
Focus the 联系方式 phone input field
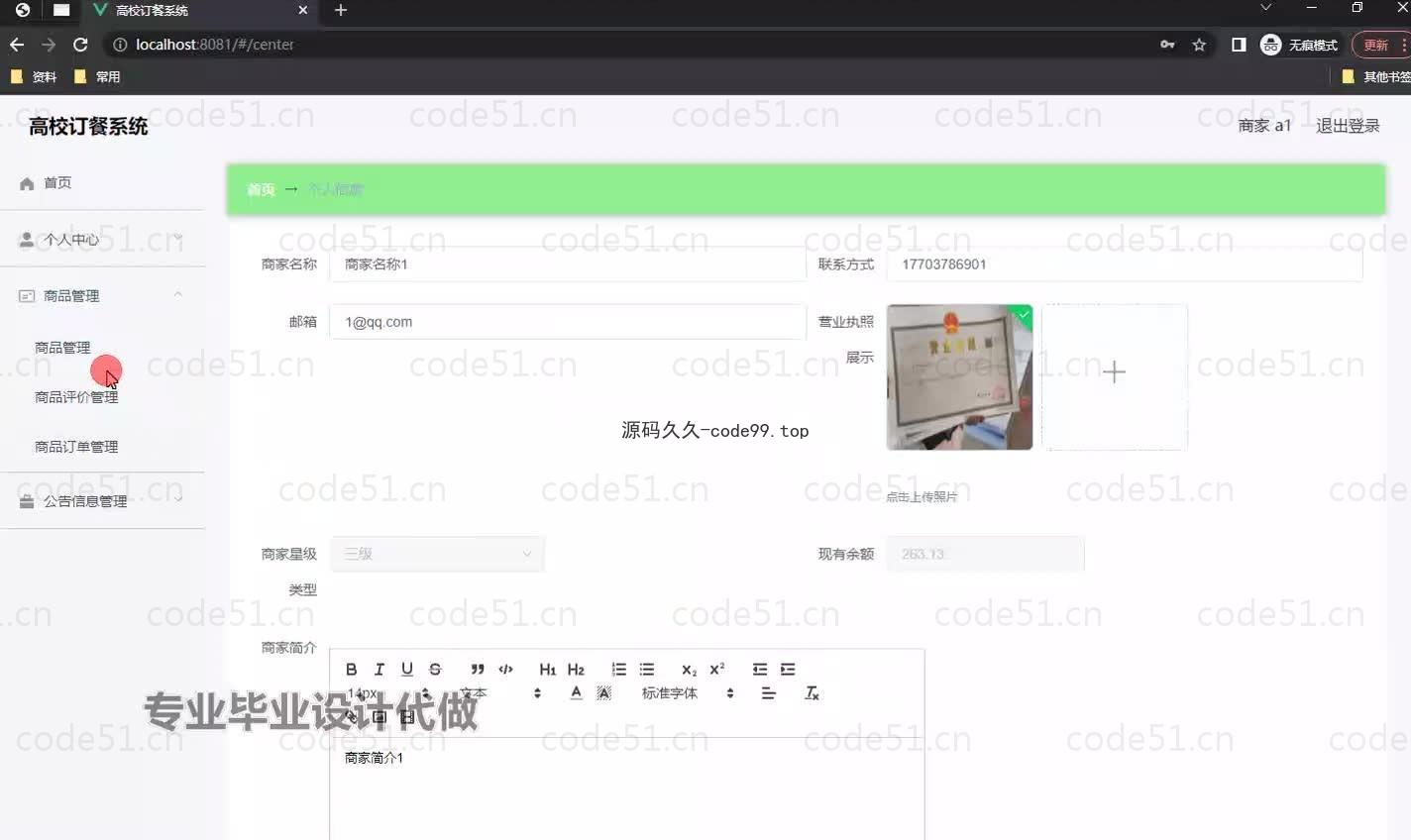click(1125, 264)
